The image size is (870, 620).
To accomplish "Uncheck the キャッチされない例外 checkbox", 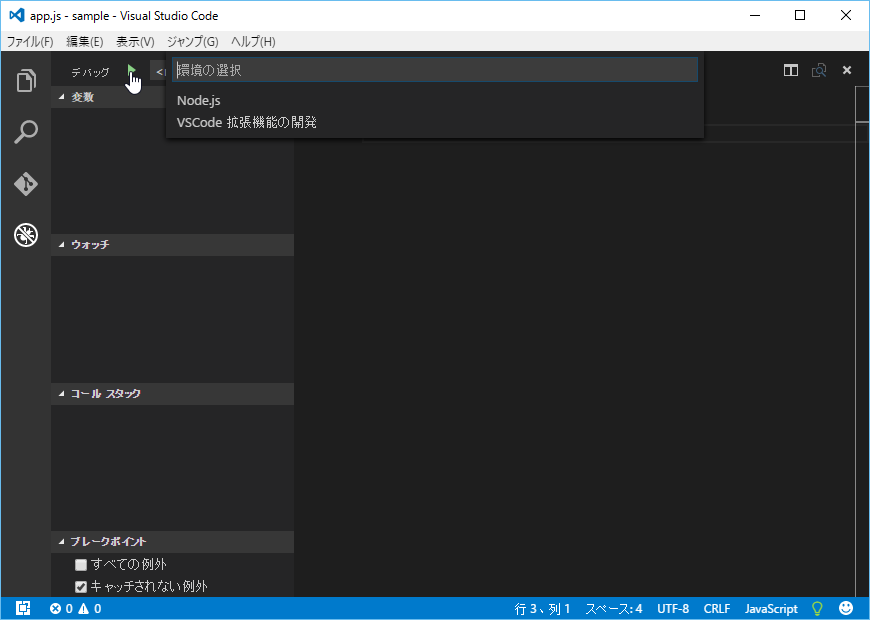I will coord(81,587).
